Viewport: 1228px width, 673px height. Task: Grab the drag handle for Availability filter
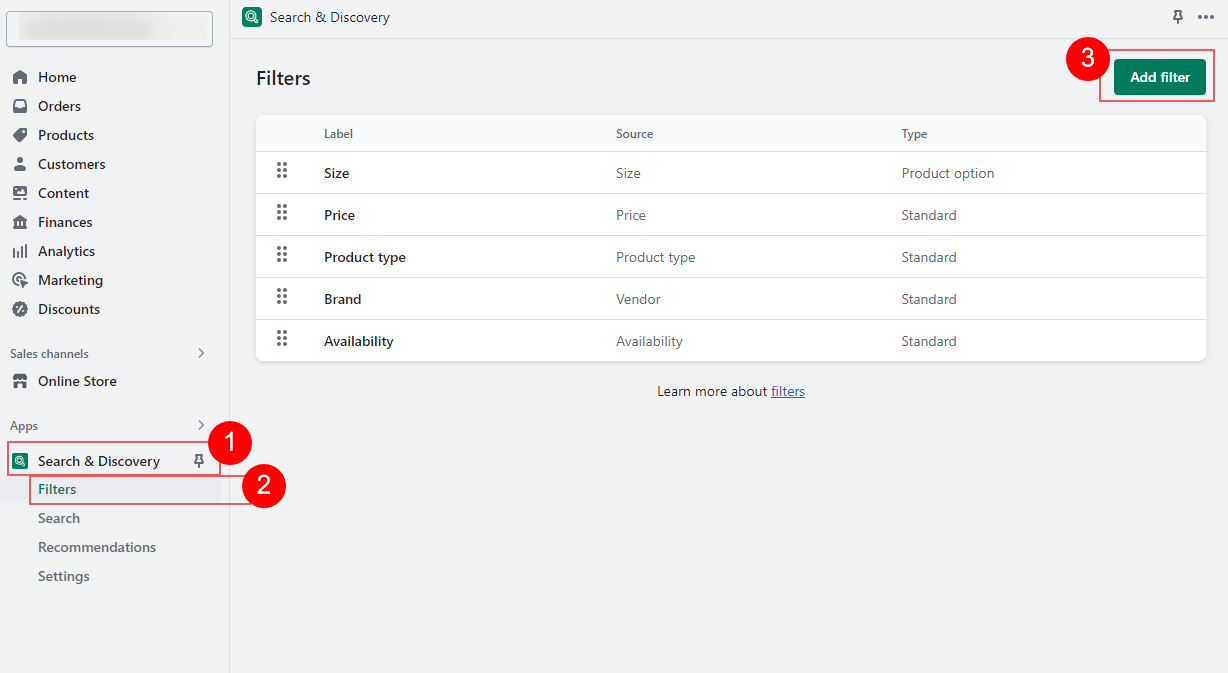point(282,339)
